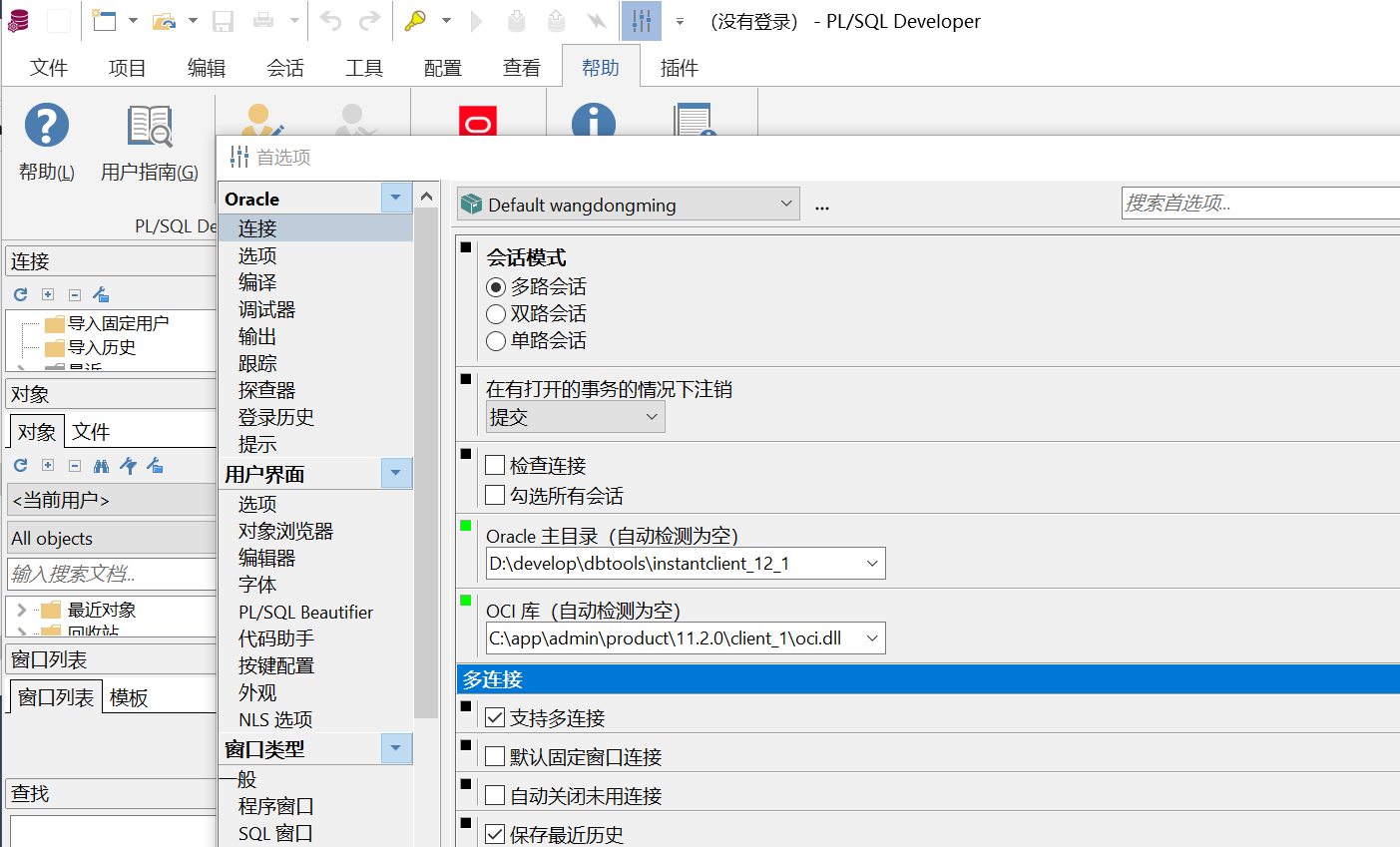Refresh the 对象 browser panel

tap(20, 466)
